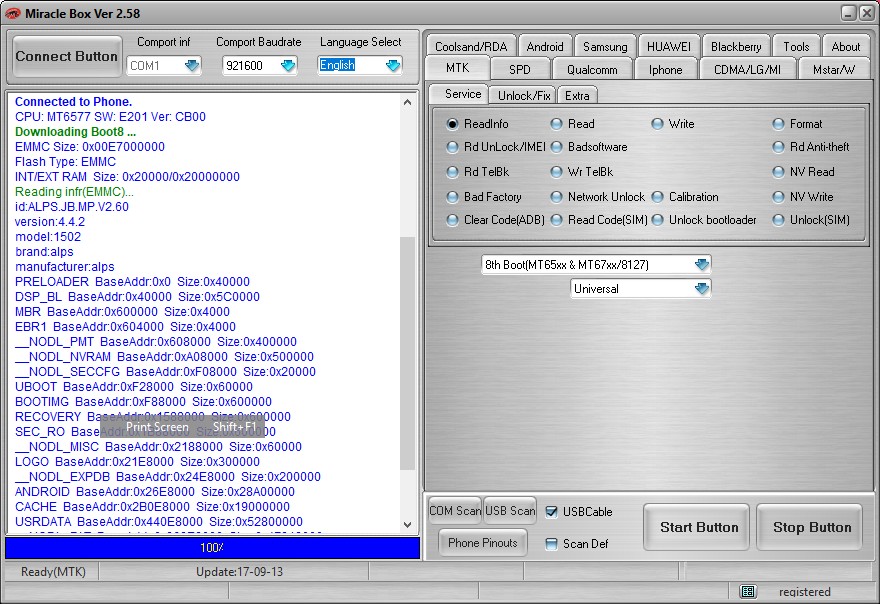
Task: Click log line 'CPU: MT6577 SW: E201 Ver: CB00'
Action: [x=110, y=117]
